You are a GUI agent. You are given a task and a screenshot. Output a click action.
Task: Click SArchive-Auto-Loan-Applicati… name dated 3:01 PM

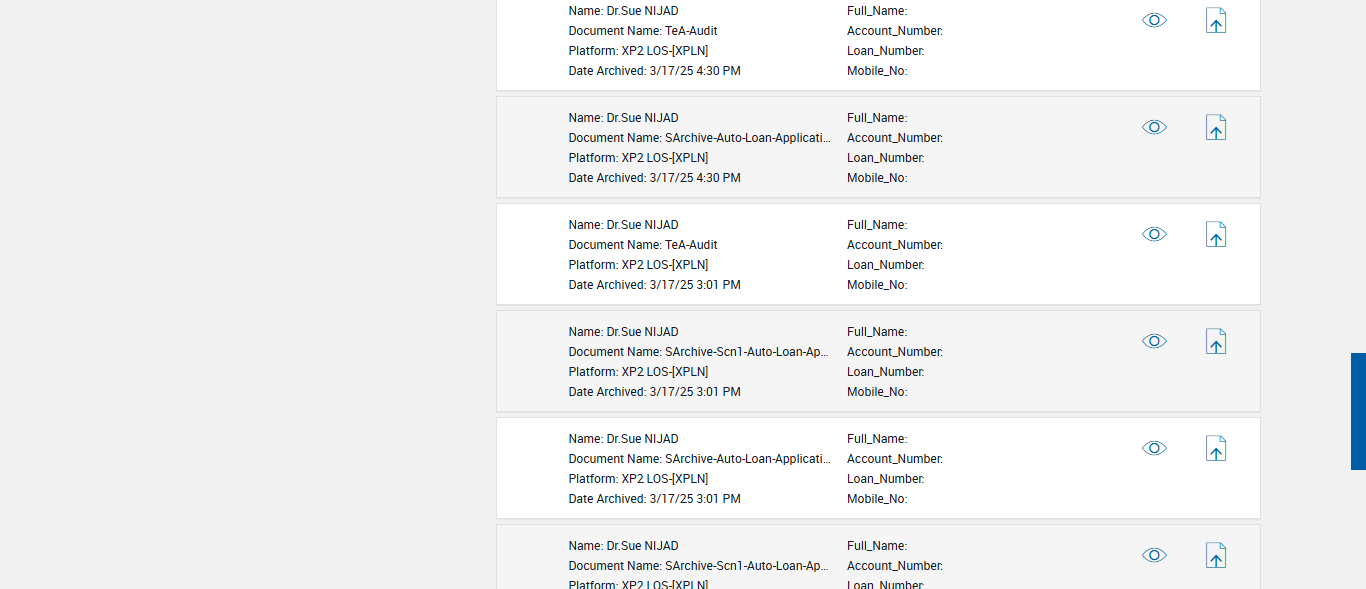click(x=747, y=459)
